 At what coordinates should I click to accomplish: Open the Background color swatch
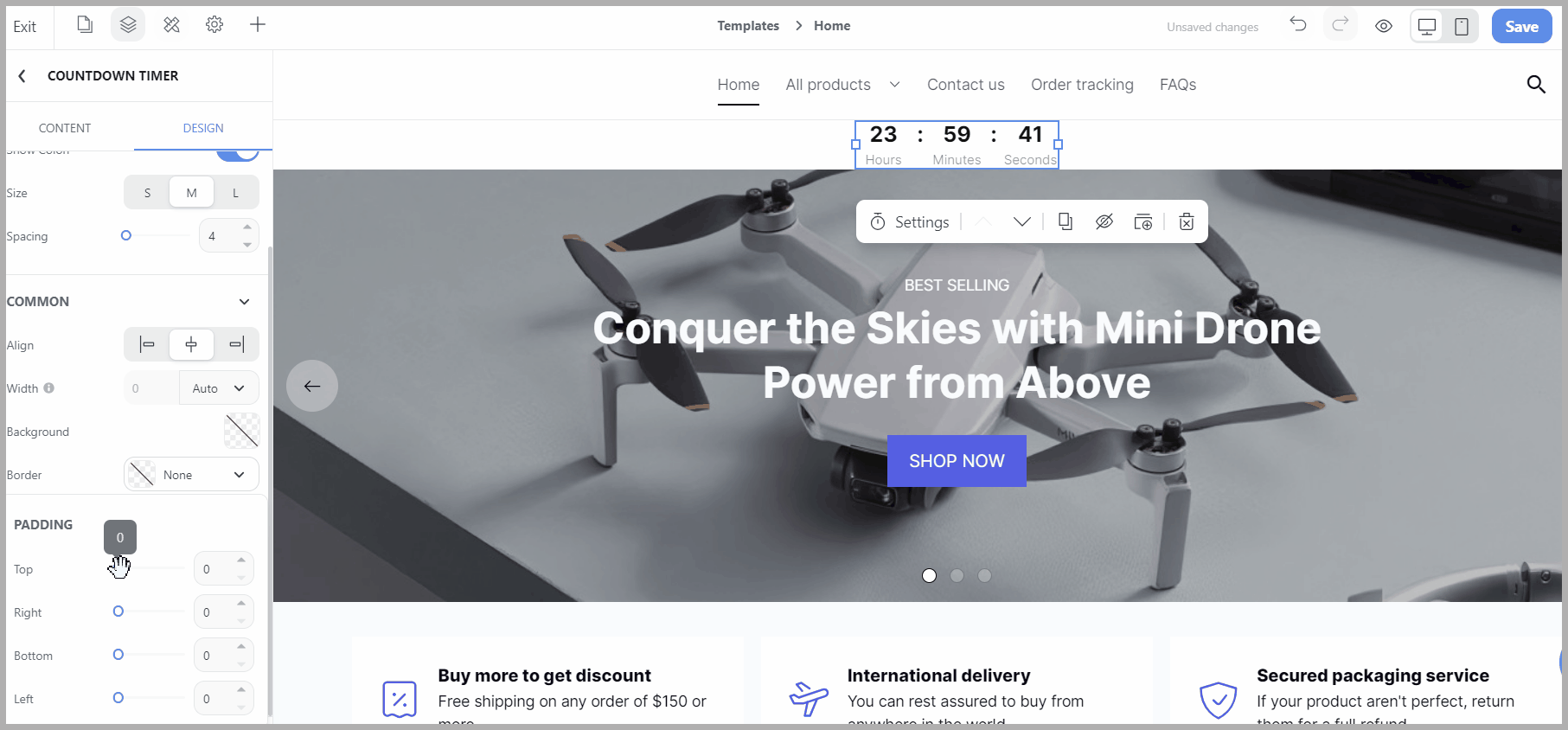tap(241, 431)
